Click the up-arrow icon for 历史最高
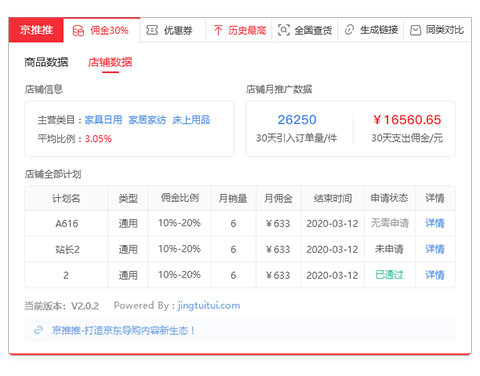 (x=218, y=30)
